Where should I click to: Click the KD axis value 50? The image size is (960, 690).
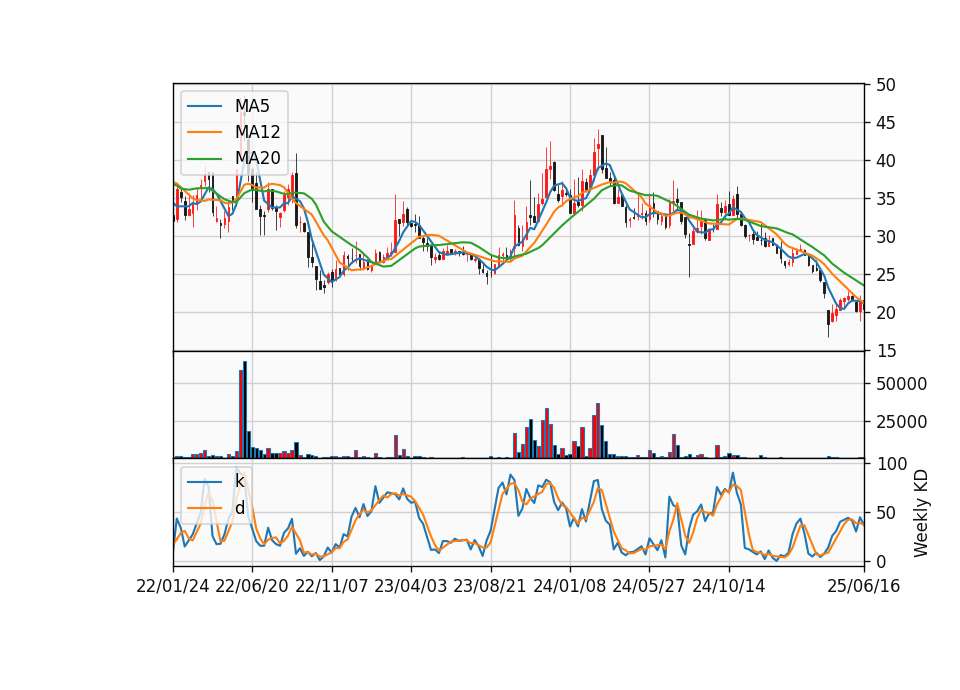point(886,513)
